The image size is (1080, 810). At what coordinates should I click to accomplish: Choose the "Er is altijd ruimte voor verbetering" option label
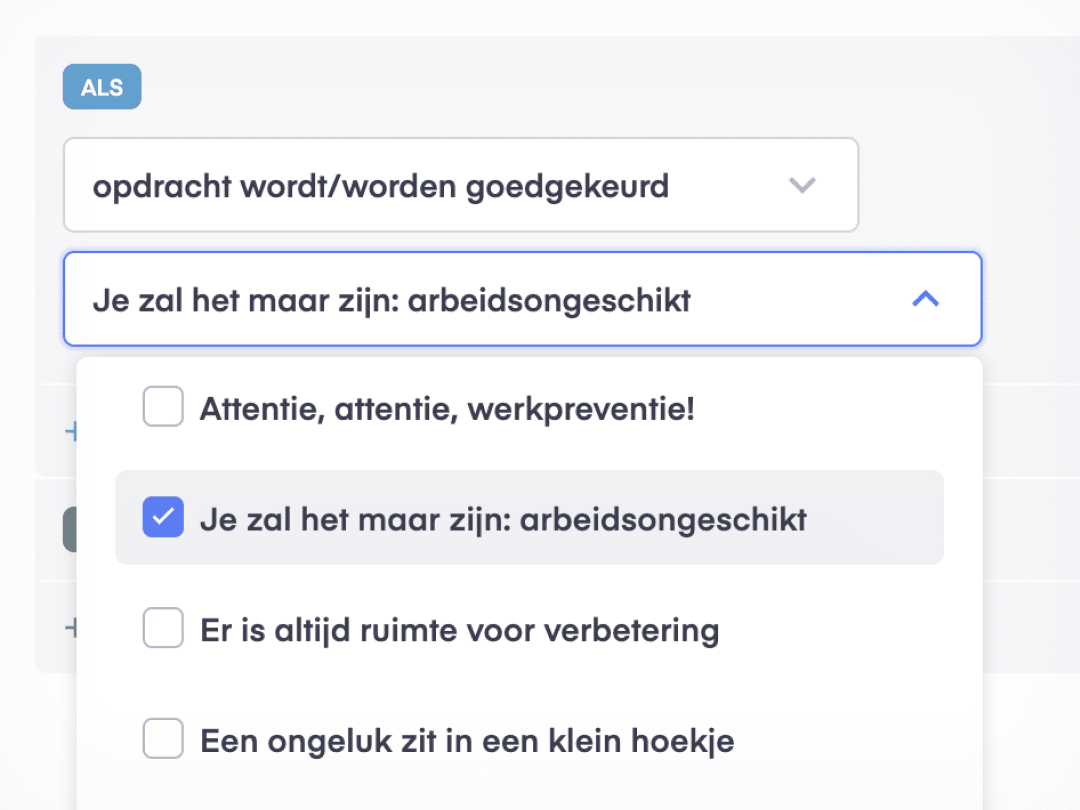click(x=459, y=630)
